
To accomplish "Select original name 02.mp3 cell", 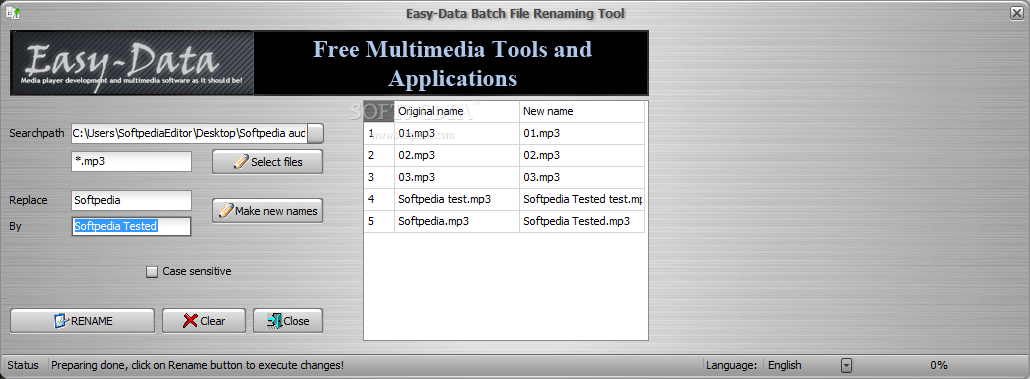I will [457, 156].
